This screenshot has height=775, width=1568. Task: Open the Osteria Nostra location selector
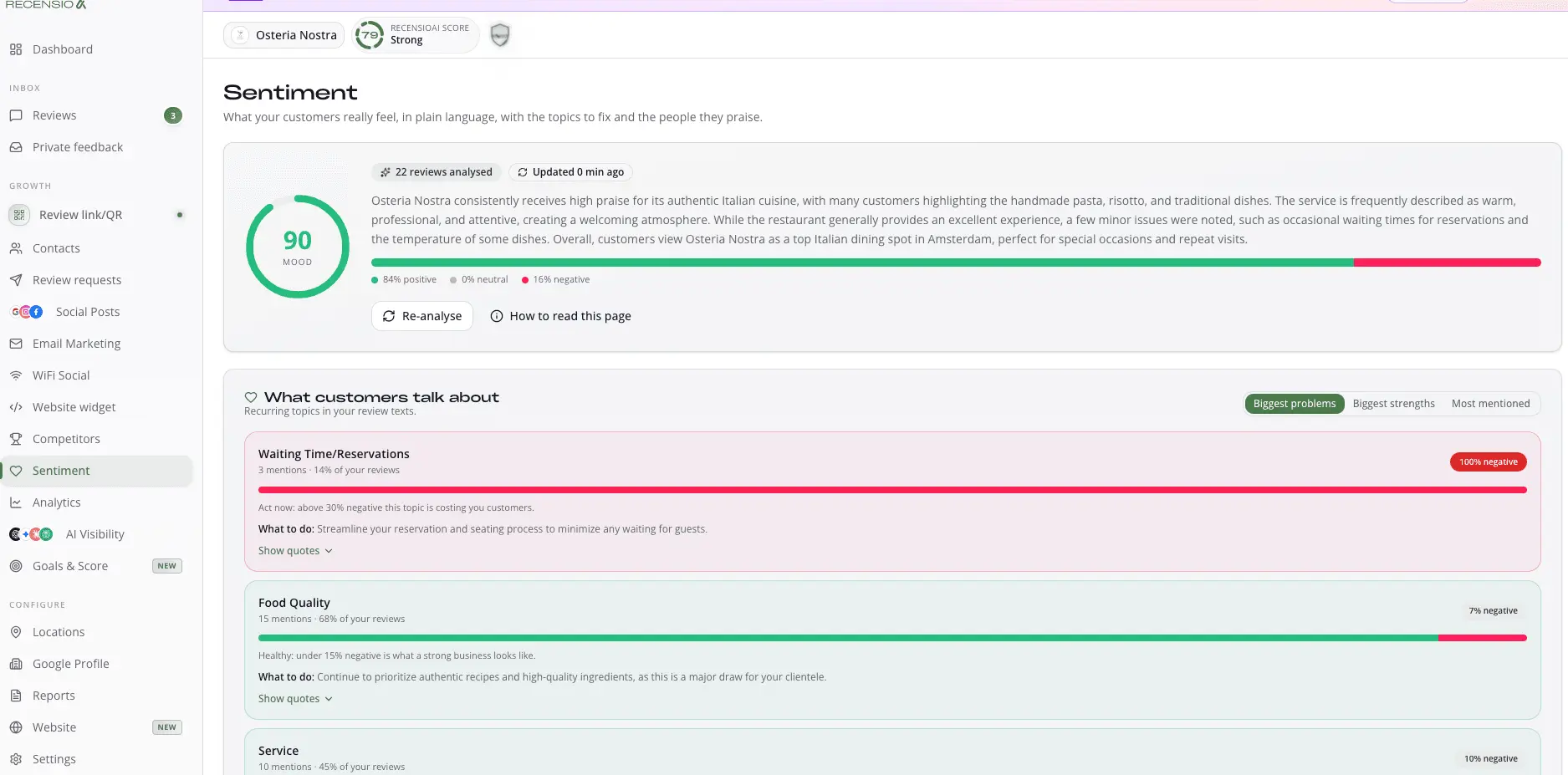coord(284,35)
